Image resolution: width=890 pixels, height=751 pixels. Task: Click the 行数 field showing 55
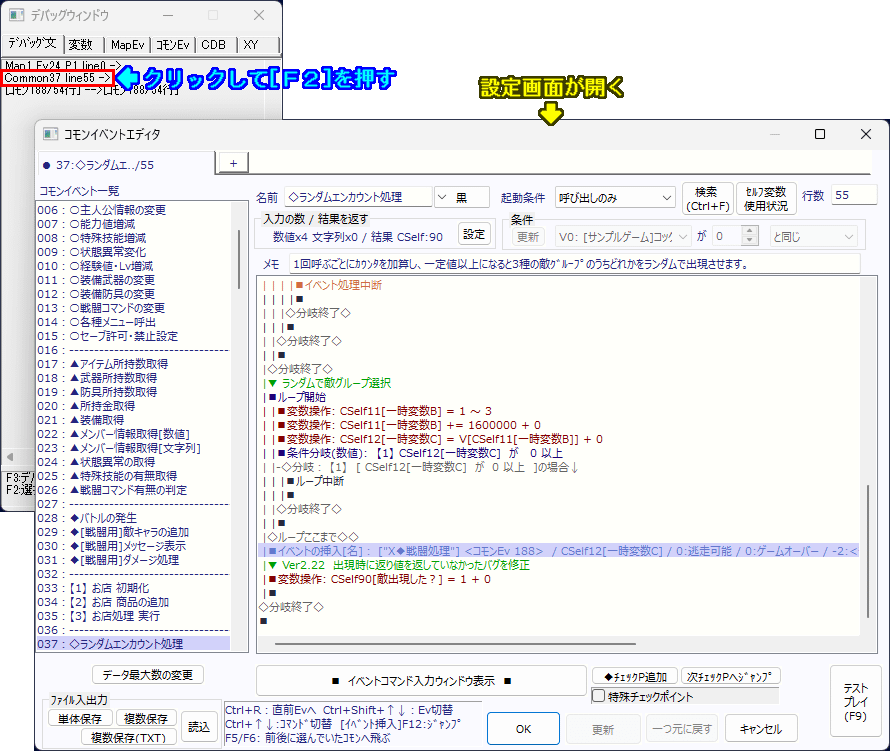854,195
